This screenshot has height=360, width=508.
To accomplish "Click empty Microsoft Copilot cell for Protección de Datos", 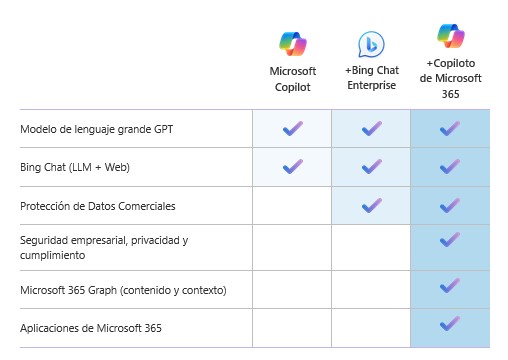I will click(x=292, y=206).
